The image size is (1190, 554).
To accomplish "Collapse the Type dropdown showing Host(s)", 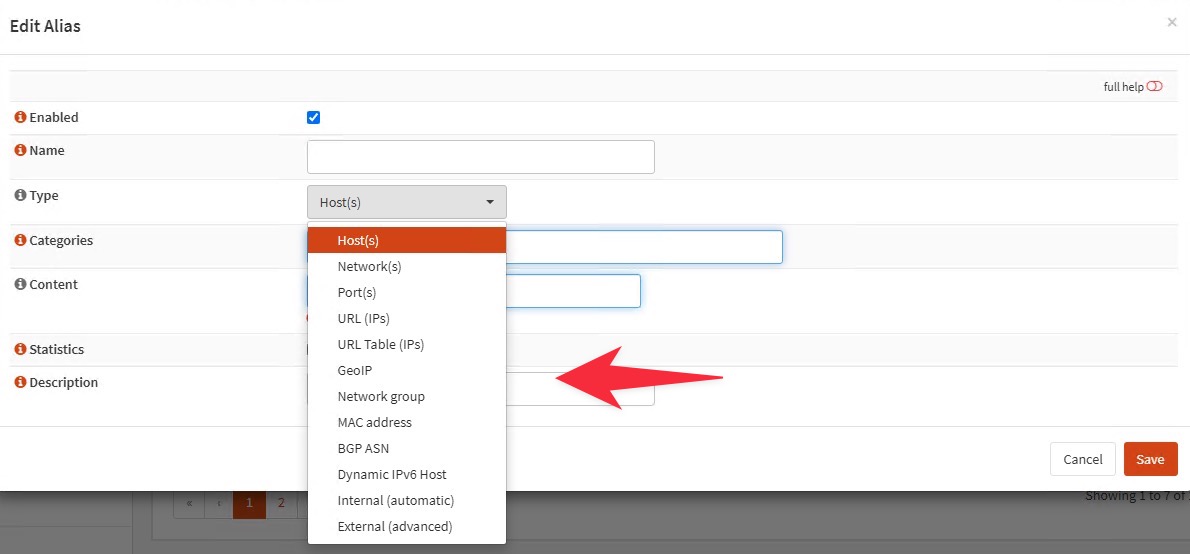I will pyautogui.click(x=407, y=202).
